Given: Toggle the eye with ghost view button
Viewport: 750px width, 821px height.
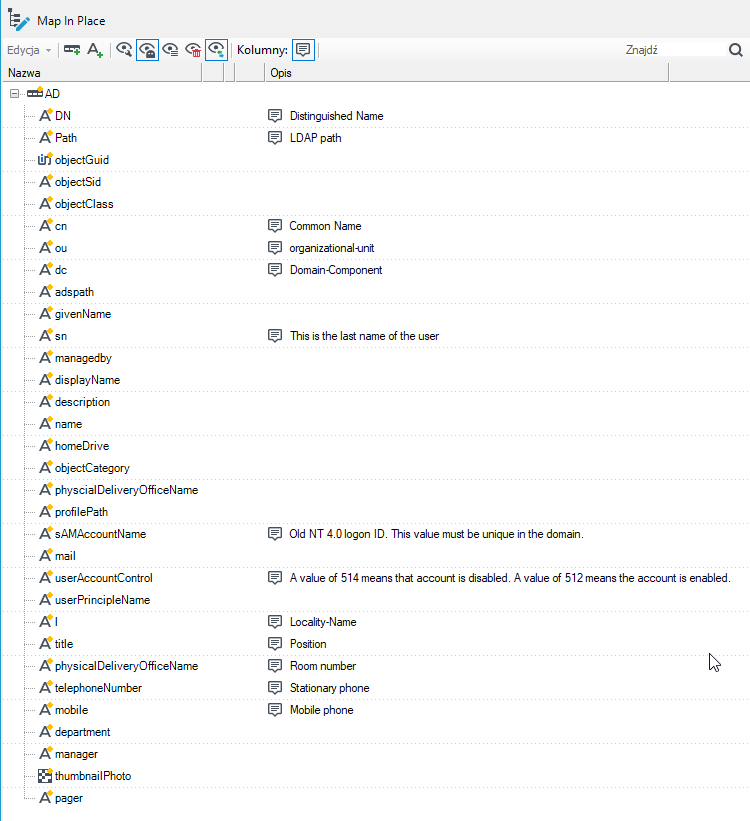Looking at the screenshot, I should [147, 50].
